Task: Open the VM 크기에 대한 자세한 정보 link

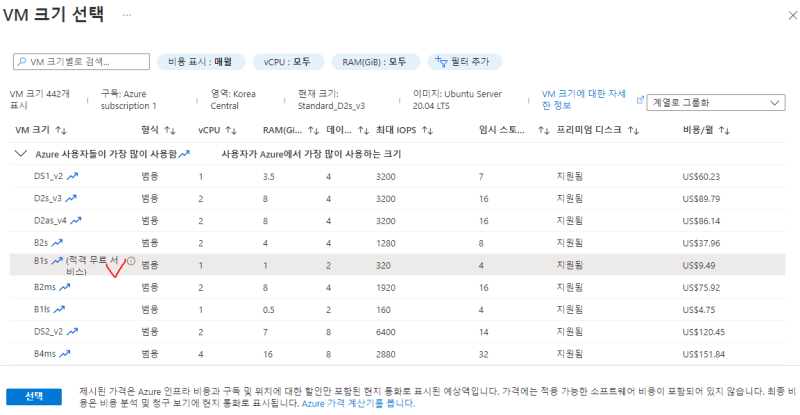Action: point(584,100)
